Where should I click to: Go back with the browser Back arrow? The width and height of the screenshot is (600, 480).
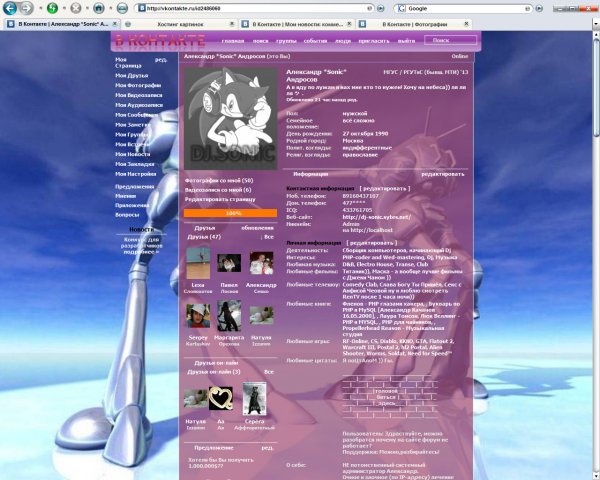(x=10, y=8)
